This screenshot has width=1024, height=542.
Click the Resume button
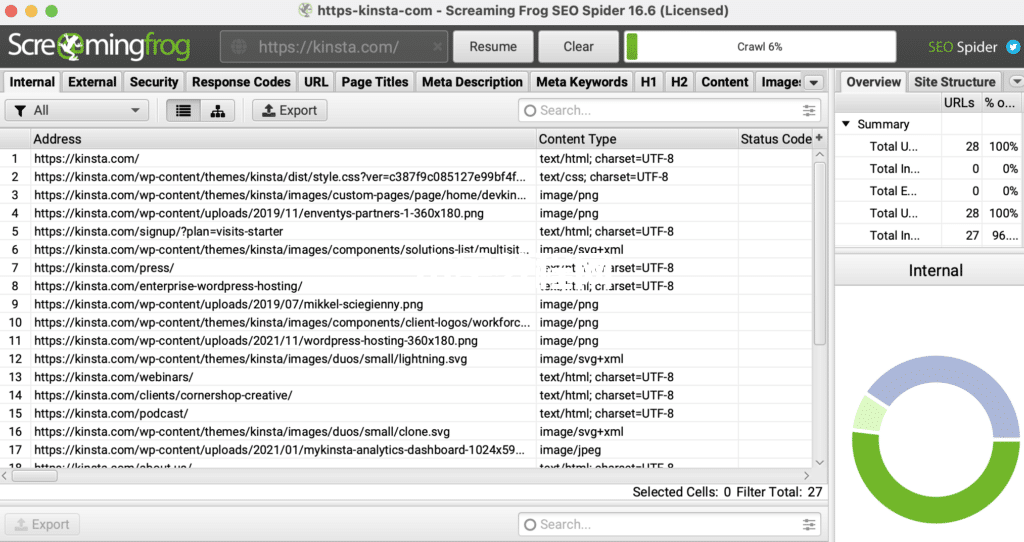[x=493, y=47]
